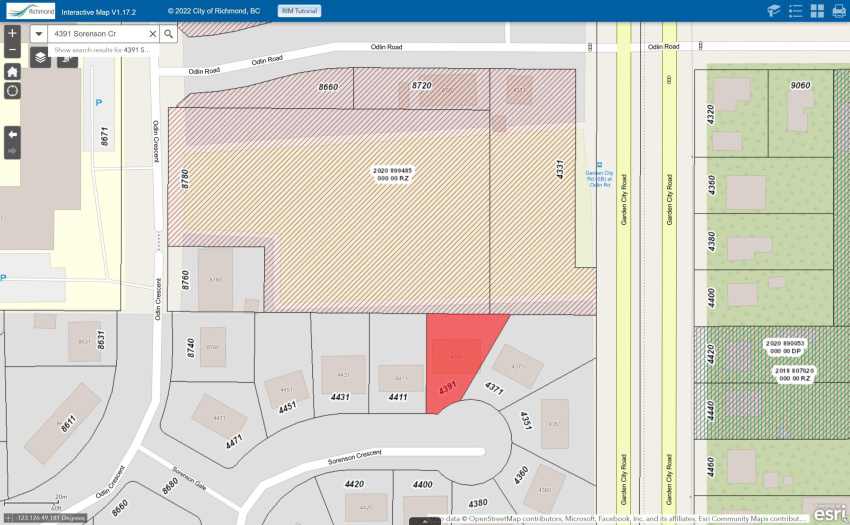
Task: Zoom in with the plus button
Action: 12,33
